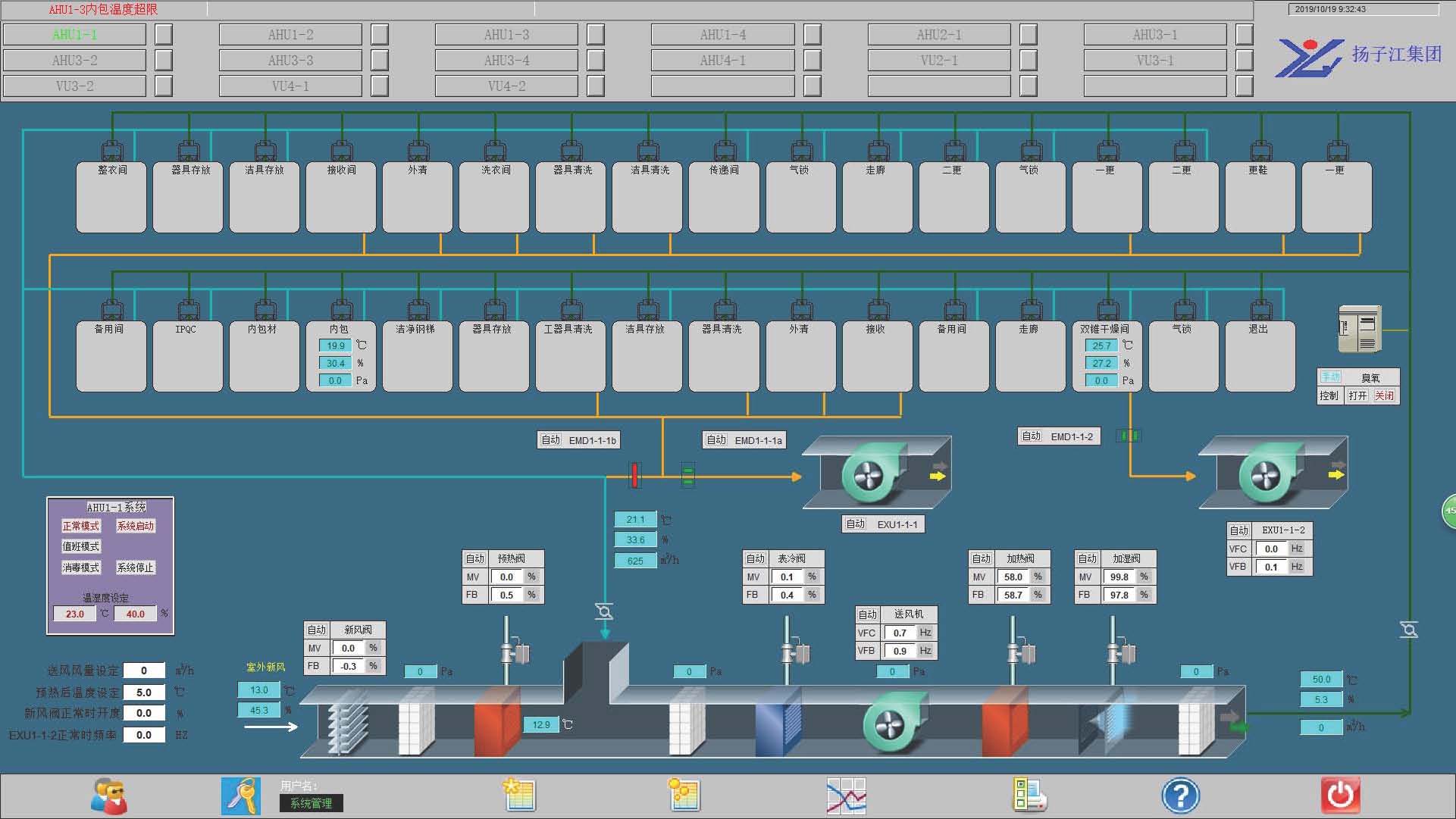Click 自动 mode selector for EMD1-1-2 damper
1456x819 pixels.
pyautogui.click(x=1032, y=436)
